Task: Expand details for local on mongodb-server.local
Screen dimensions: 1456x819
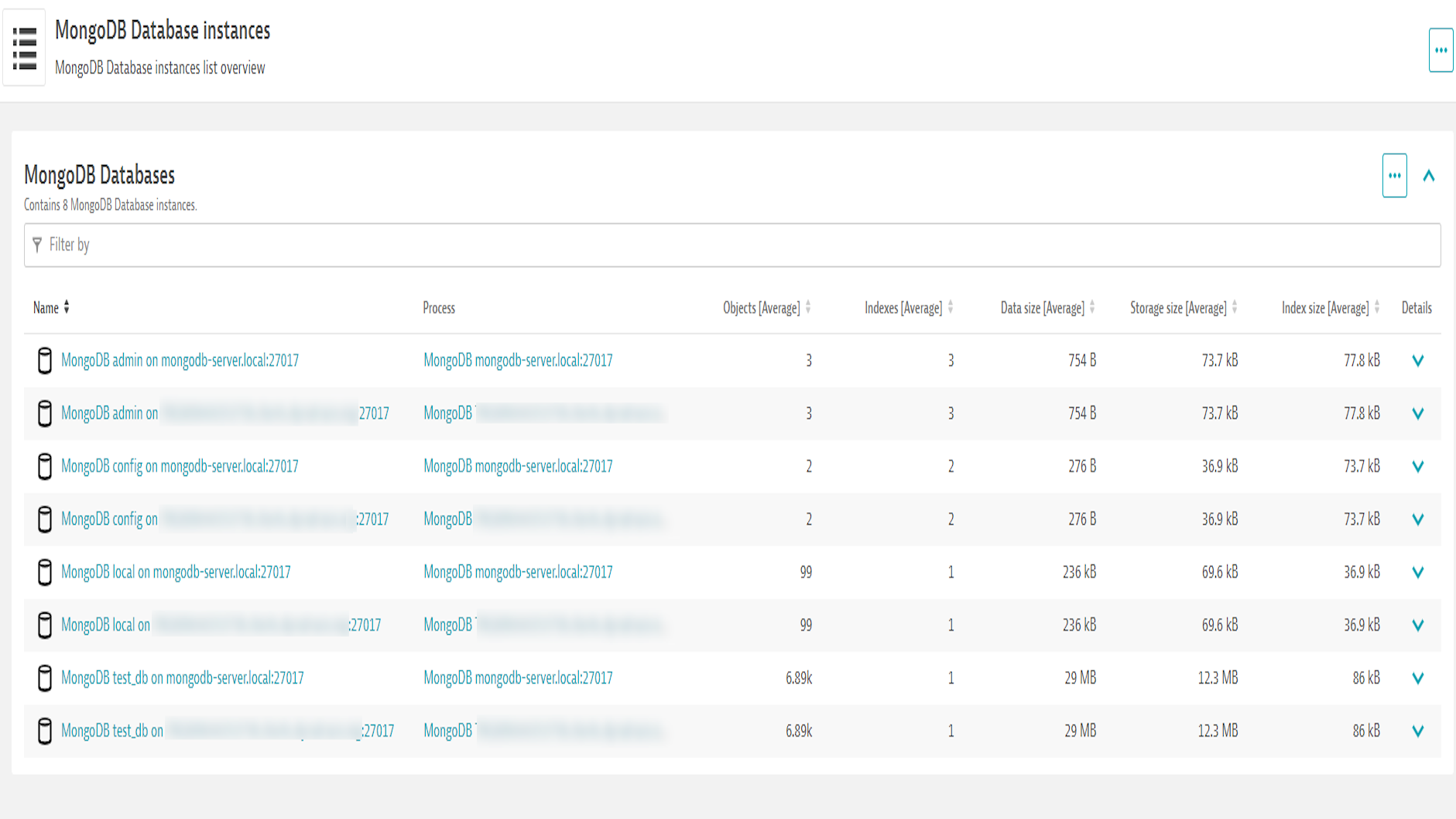Action: pyautogui.click(x=1417, y=573)
